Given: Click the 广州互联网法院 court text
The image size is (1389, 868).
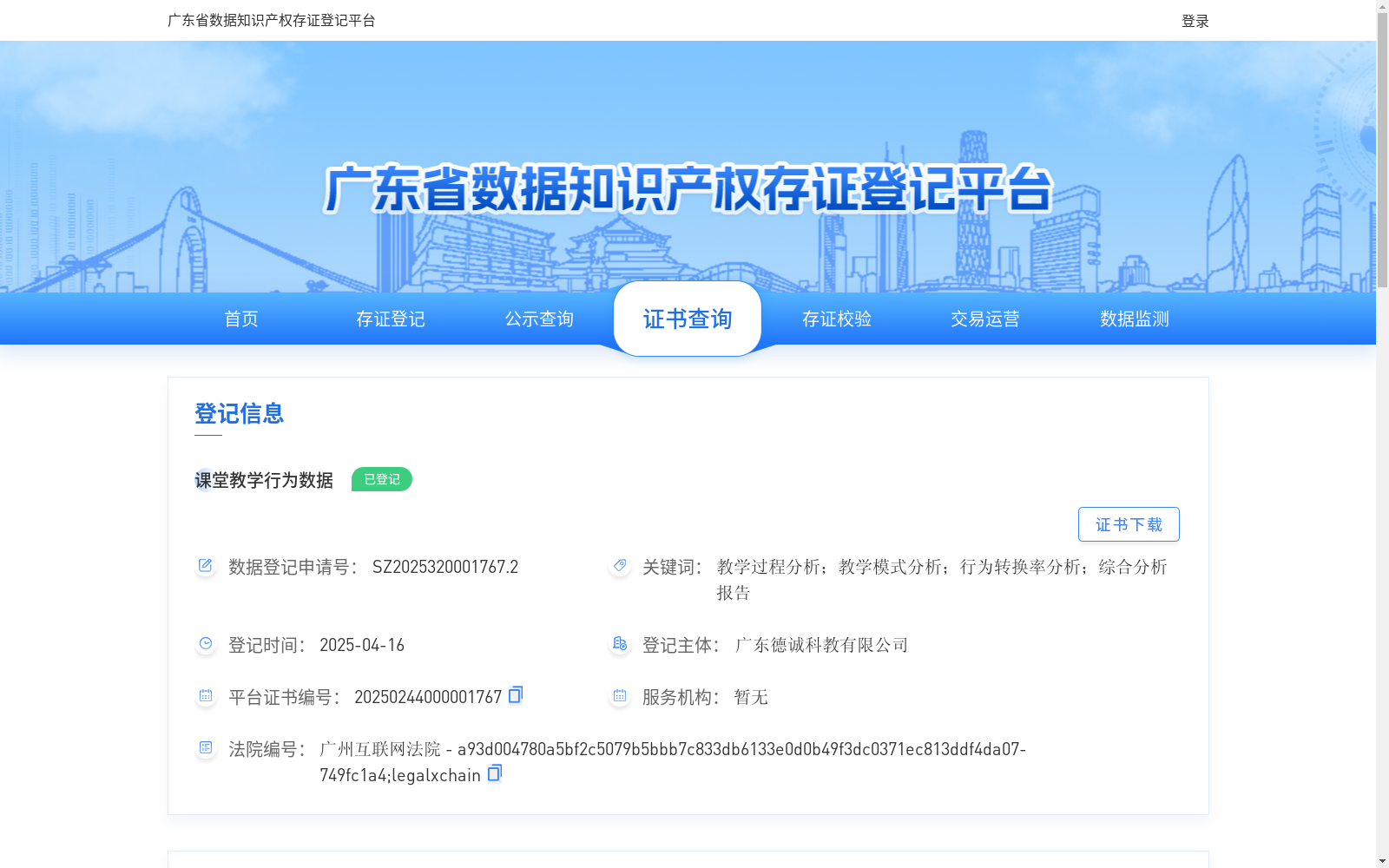Looking at the screenshot, I should click(380, 749).
